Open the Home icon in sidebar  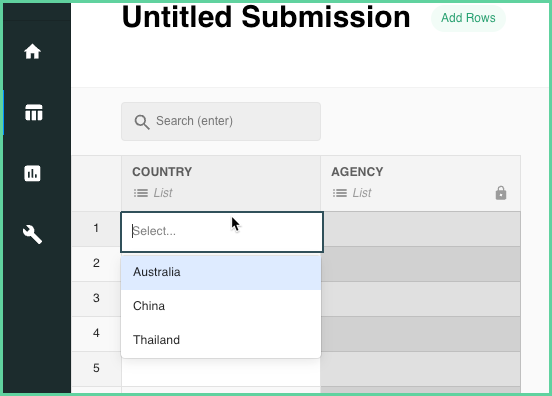pyautogui.click(x=32, y=51)
